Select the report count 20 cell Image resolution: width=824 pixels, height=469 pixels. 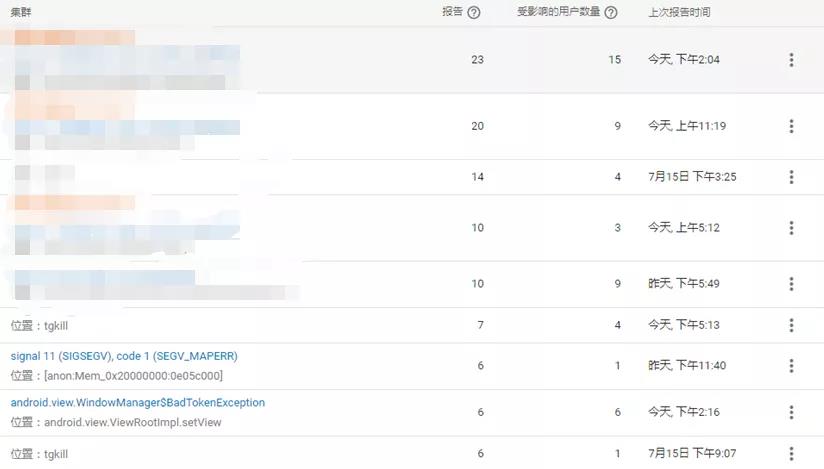(x=477, y=126)
